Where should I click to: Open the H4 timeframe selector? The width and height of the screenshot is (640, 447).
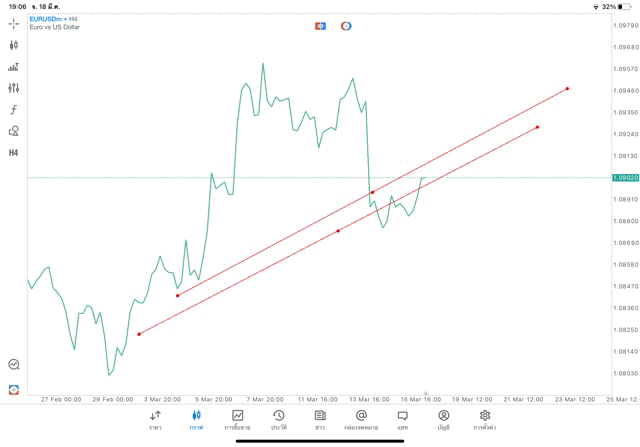pos(14,153)
